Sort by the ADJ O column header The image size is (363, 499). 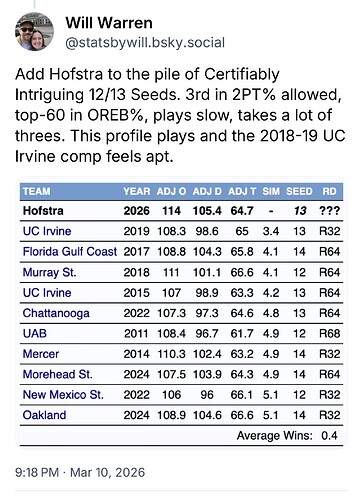[x=171, y=191]
